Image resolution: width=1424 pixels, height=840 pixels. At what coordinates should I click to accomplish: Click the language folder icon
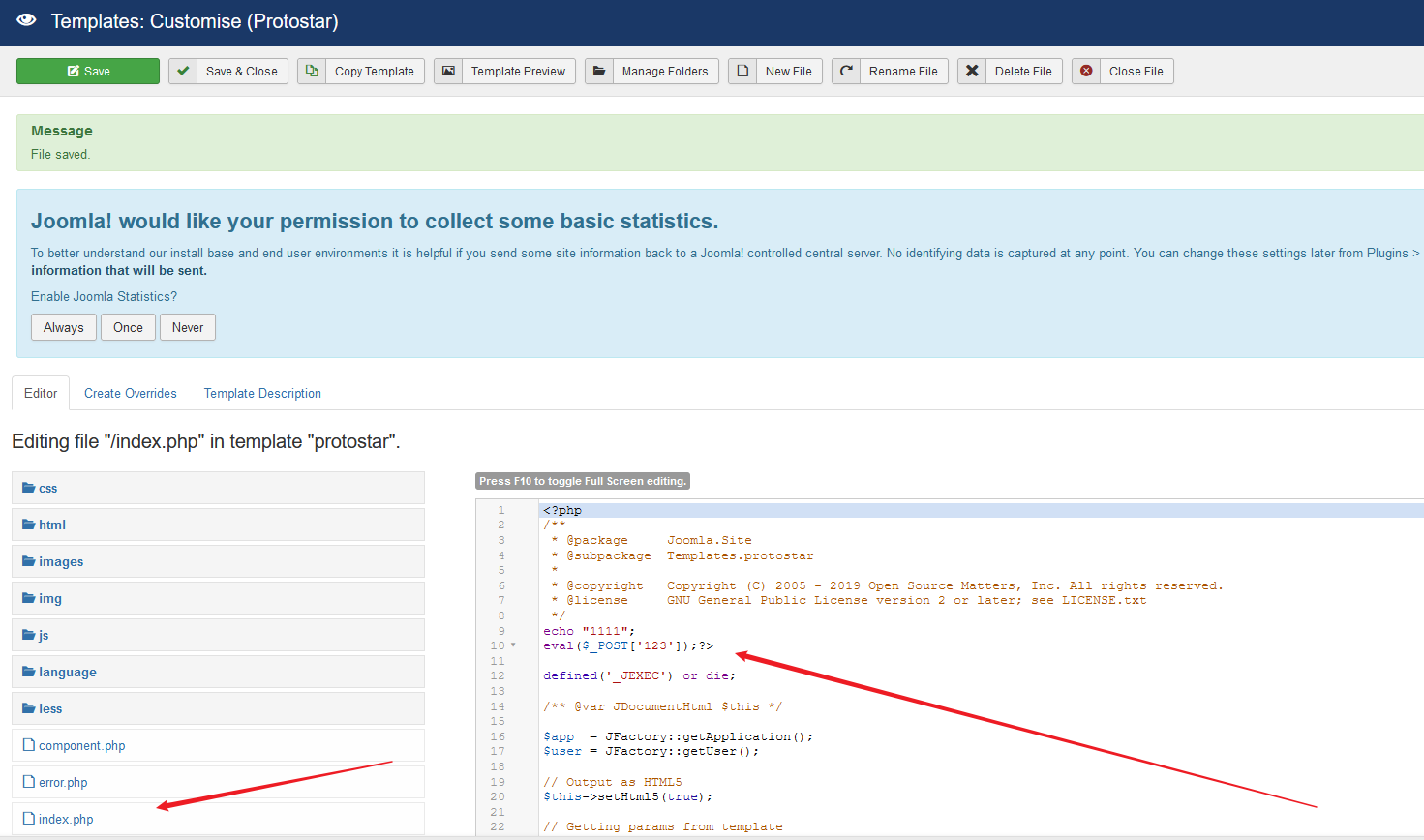[x=29, y=672]
